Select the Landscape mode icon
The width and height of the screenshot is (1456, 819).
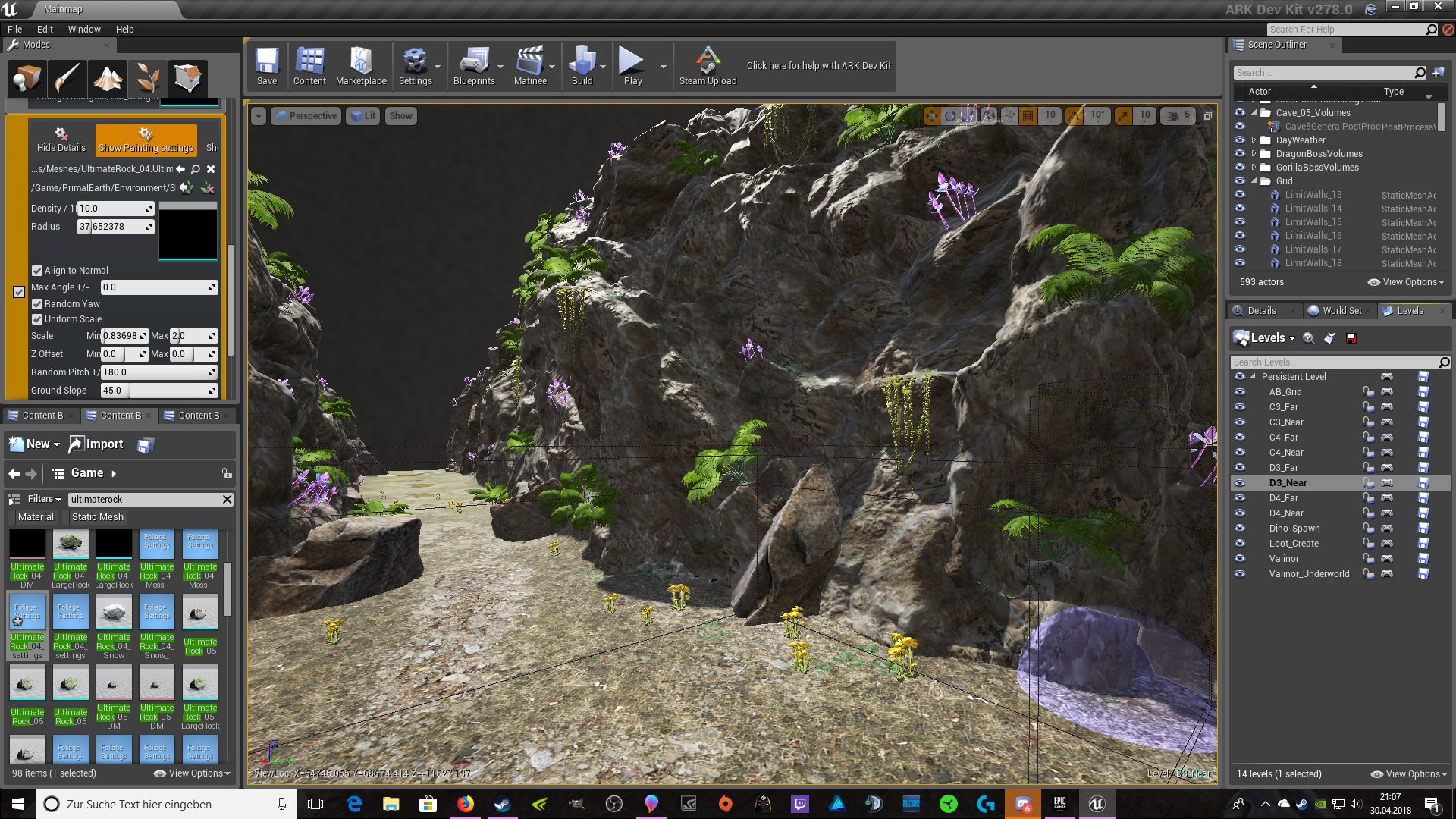click(x=108, y=77)
